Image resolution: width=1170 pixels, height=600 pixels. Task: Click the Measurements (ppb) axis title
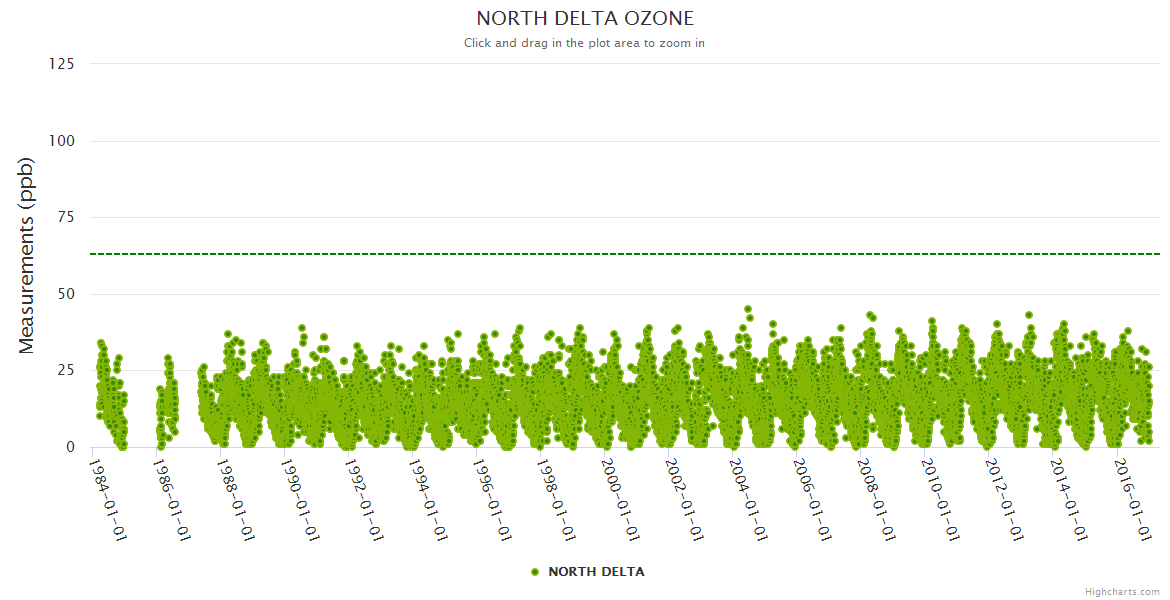[x=27, y=255]
